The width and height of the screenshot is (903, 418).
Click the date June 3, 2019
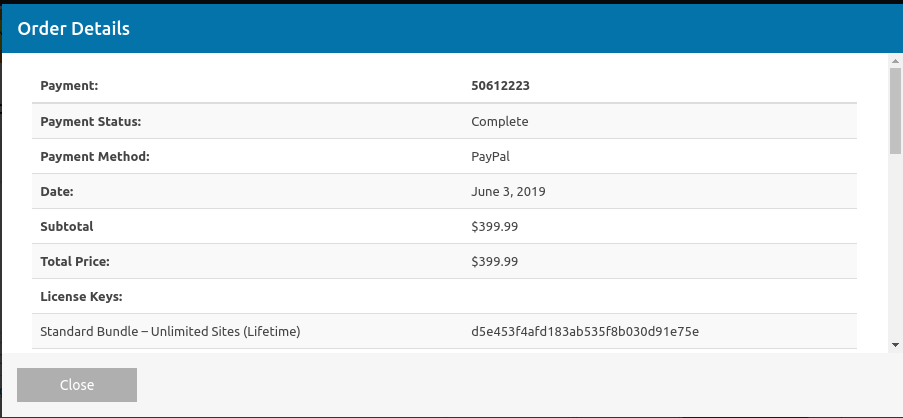coord(508,192)
